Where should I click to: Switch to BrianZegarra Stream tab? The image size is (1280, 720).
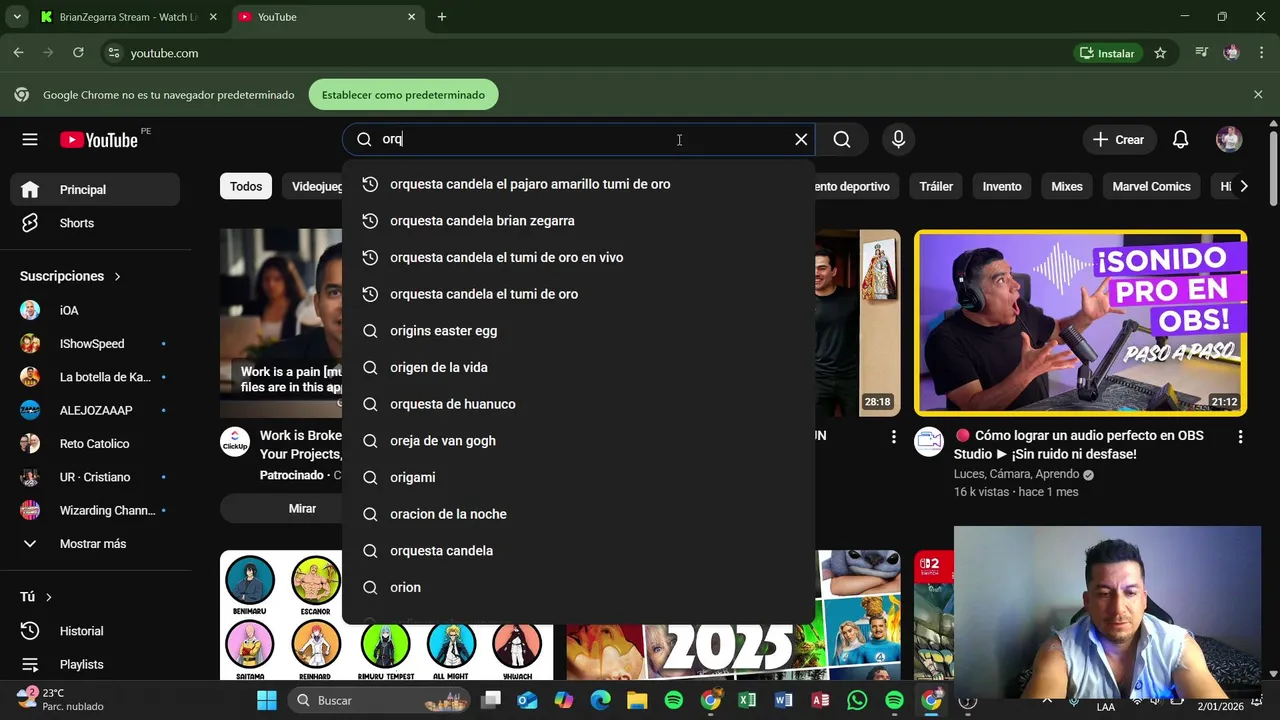pos(130,17)
